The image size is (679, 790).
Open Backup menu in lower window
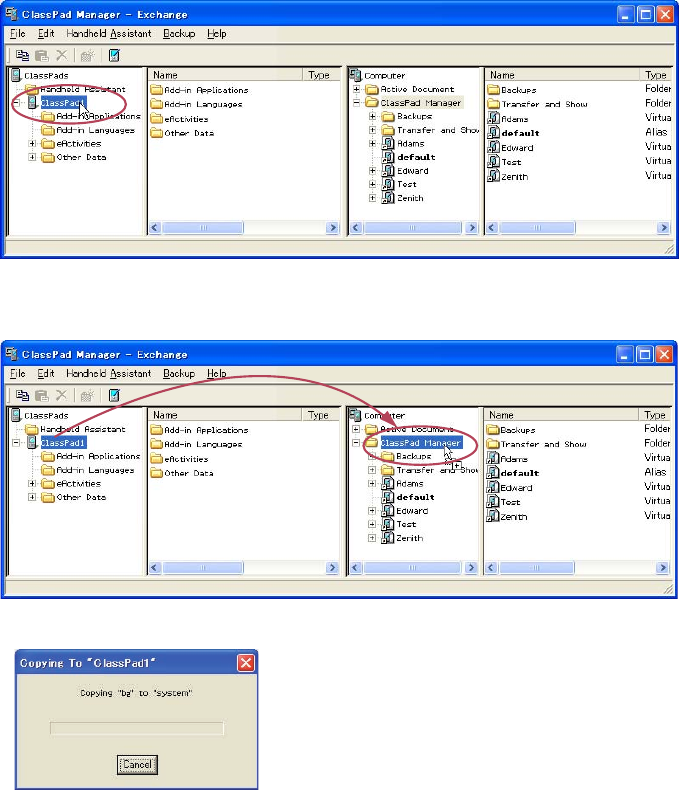(179, 374)
